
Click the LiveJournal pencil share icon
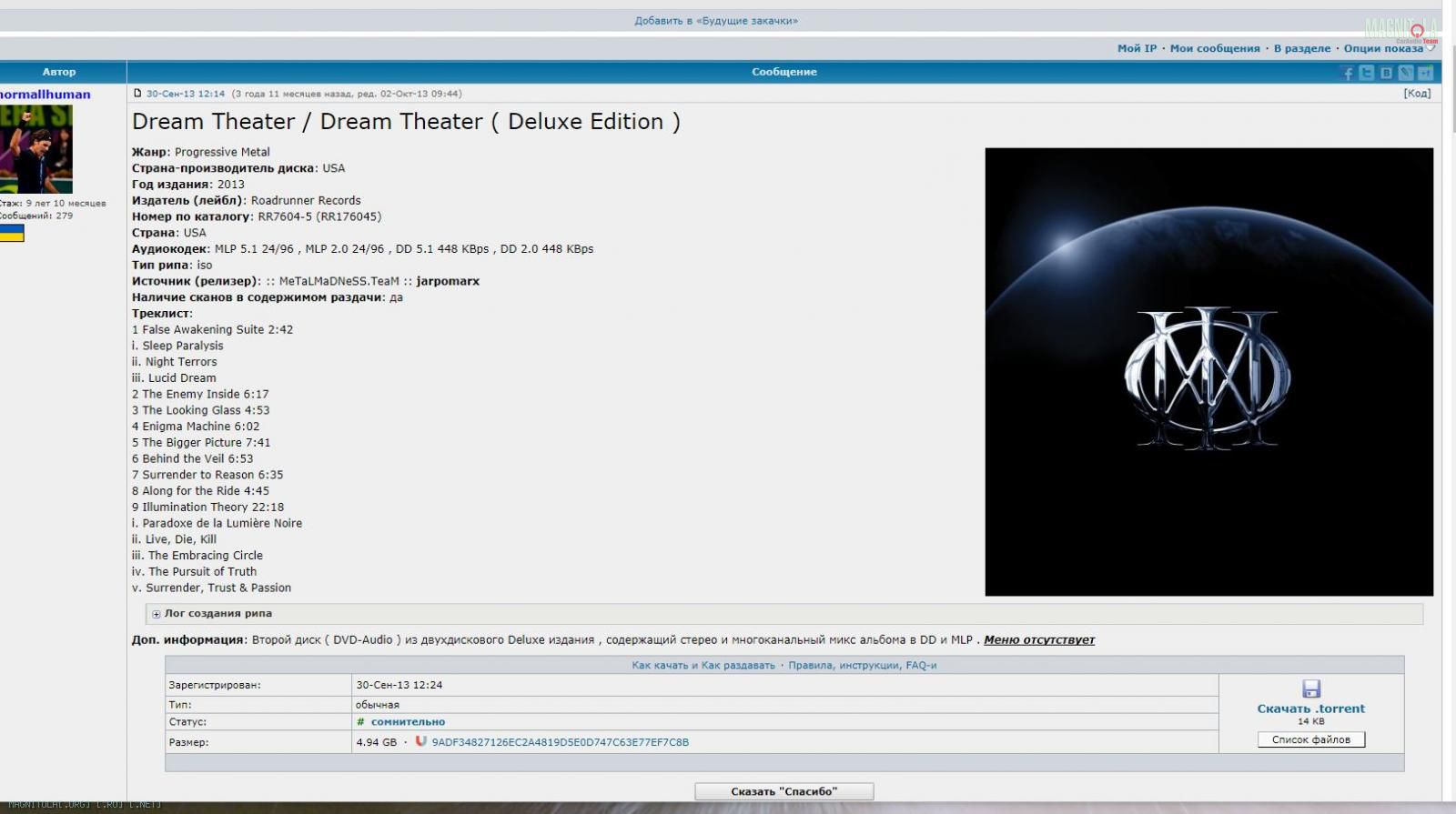click(x=1406, y=73)
